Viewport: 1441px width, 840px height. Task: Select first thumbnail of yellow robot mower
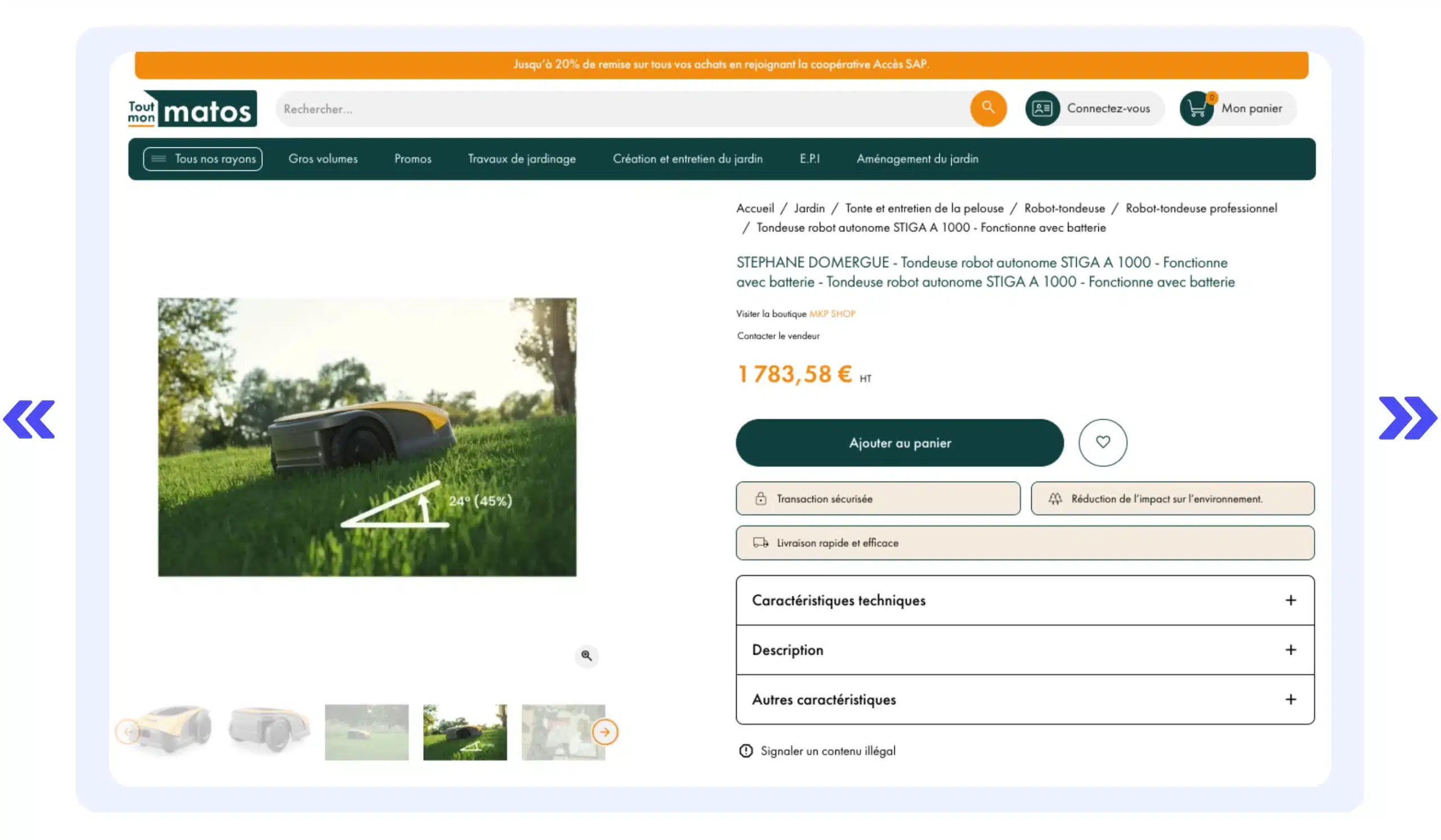[x=170, y=731]
